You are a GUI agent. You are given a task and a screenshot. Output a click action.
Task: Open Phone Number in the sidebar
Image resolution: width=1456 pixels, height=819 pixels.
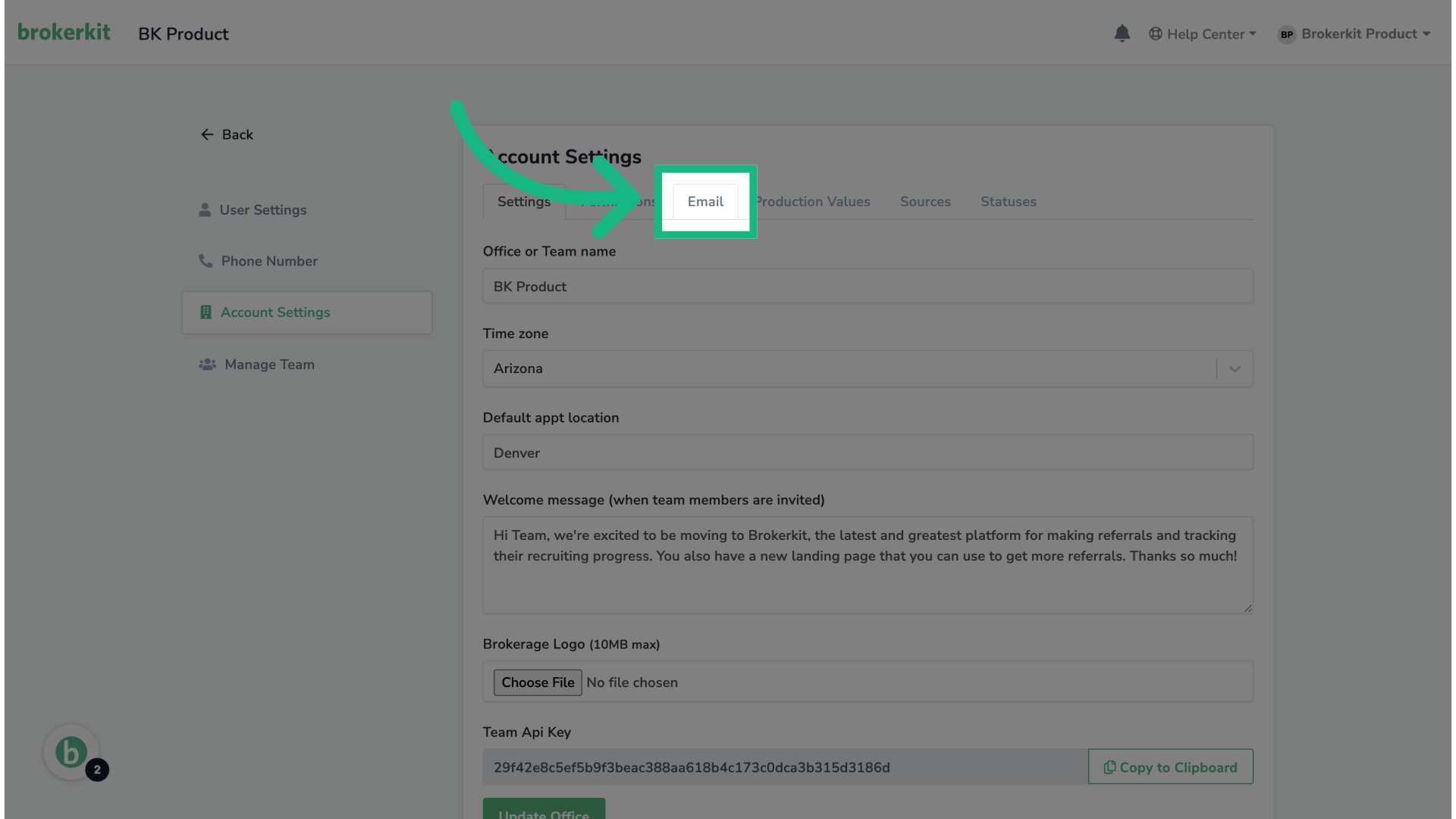point(307,261)
